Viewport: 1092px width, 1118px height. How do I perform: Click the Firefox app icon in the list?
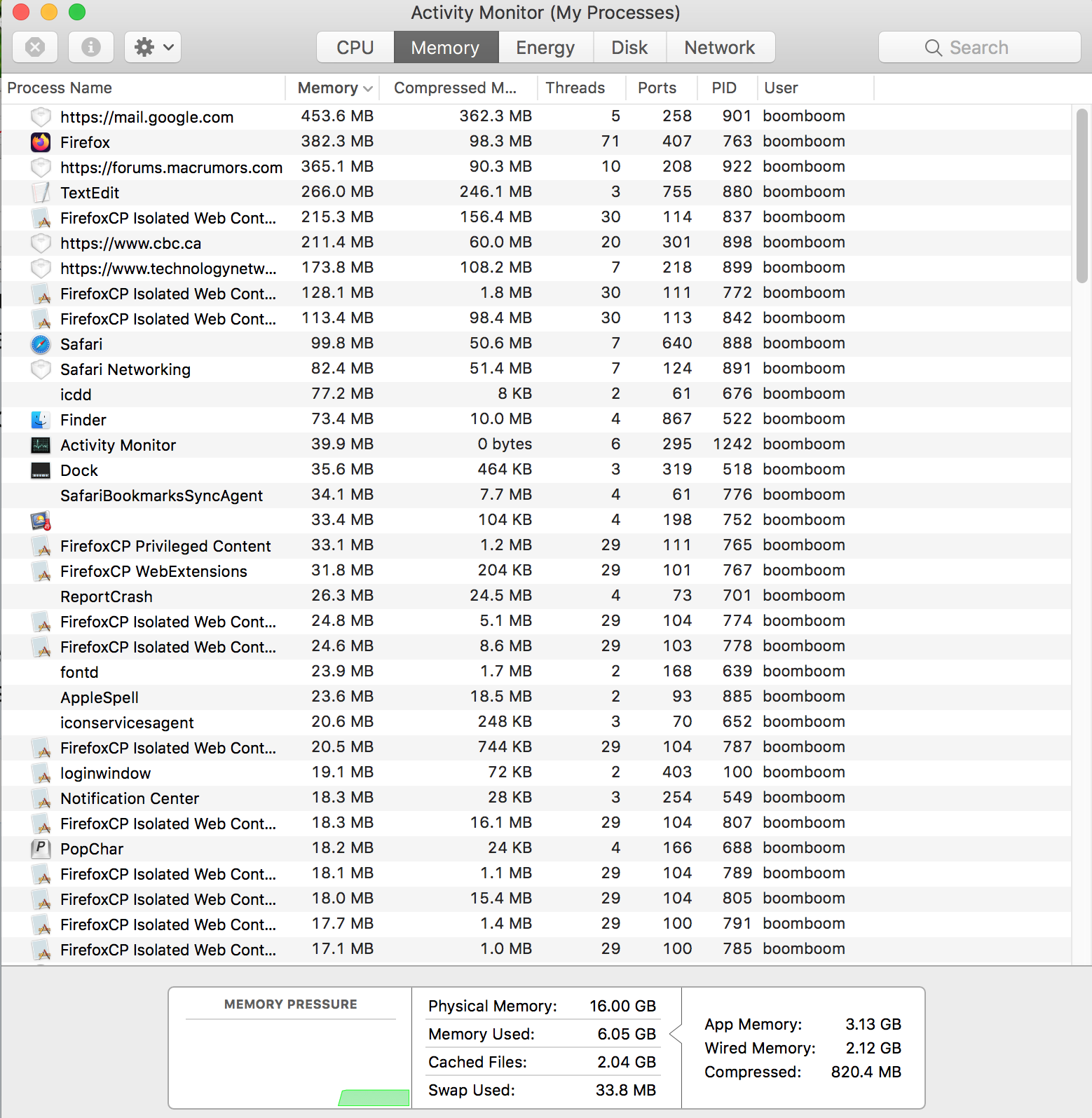coord(41,142)
